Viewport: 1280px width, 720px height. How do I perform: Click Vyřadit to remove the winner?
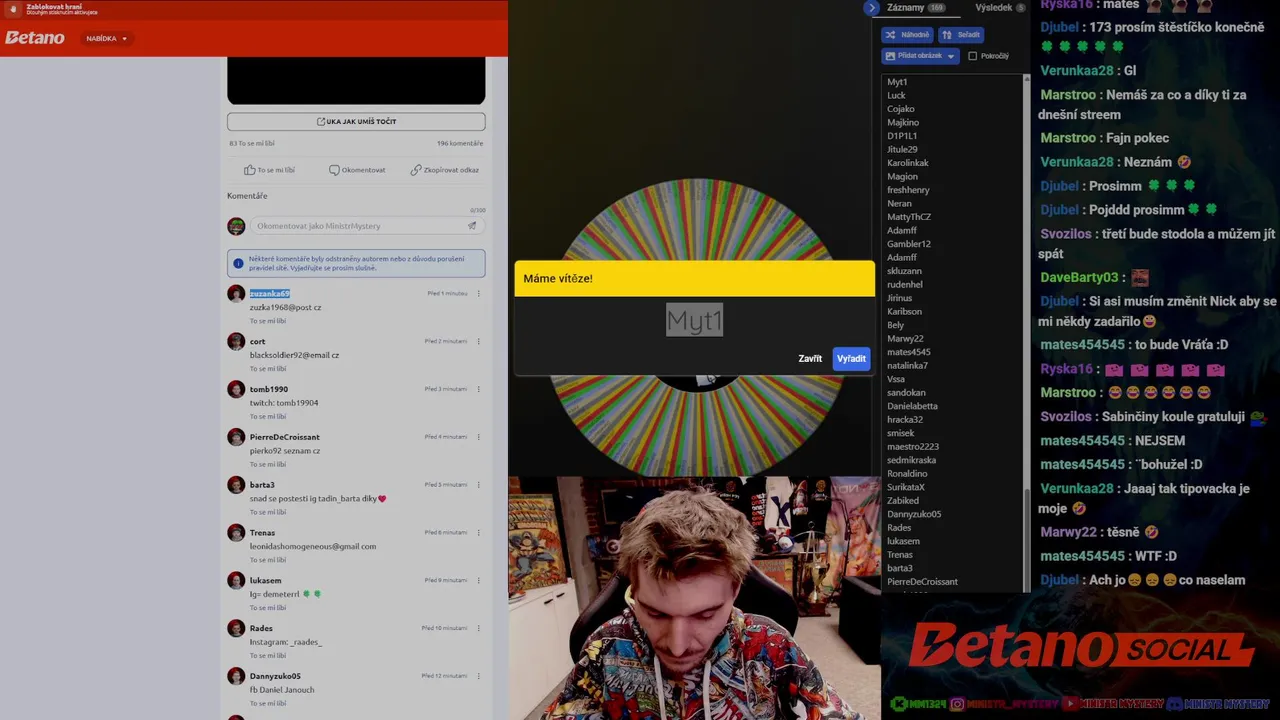pos(851,359)
